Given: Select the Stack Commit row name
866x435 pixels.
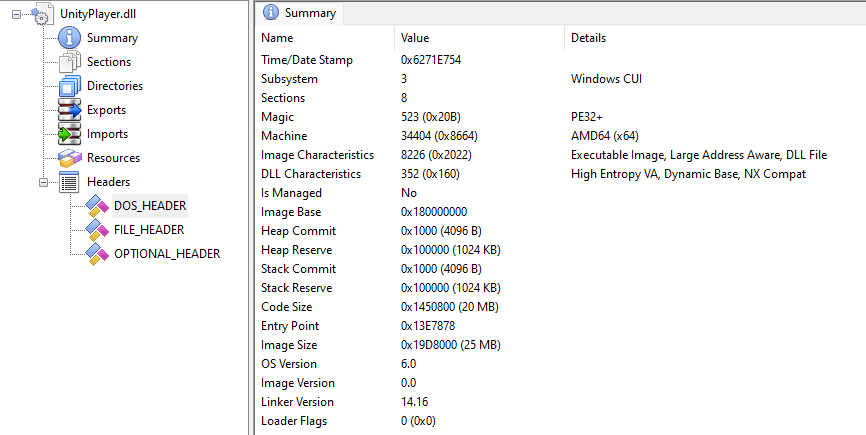Looking at the screenshot, I should [298, 269].
